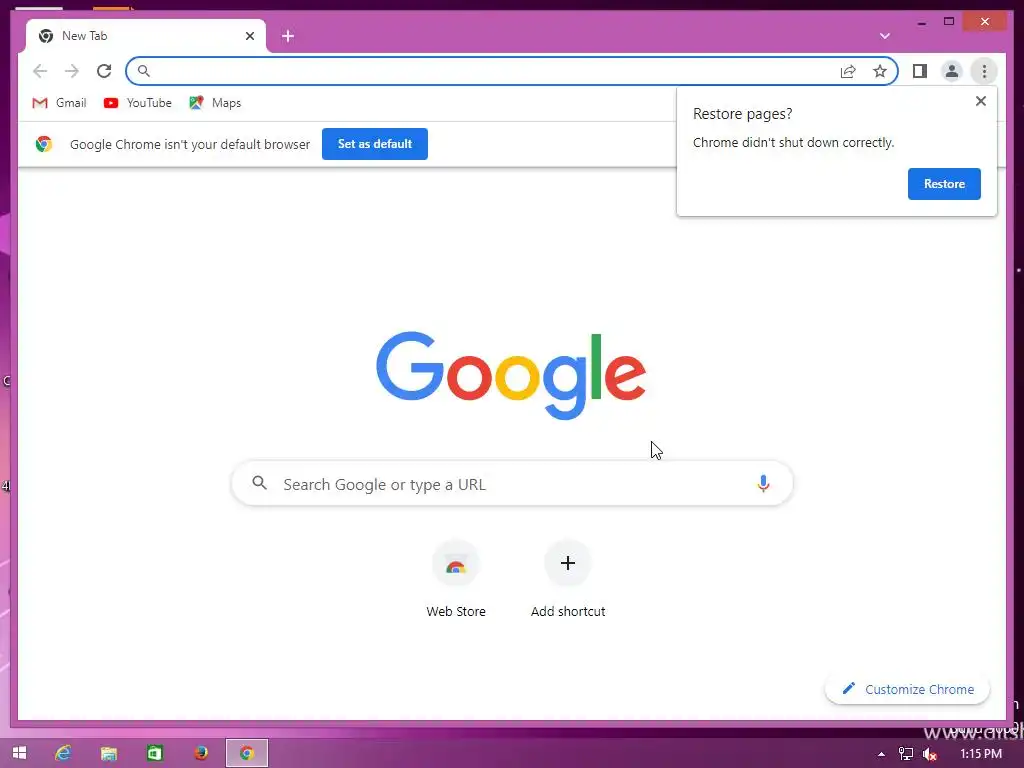The width and height of the screenshot is (1024, 768).
Task: Show hidden system tray icons
Action: click(x=881, y=754)
